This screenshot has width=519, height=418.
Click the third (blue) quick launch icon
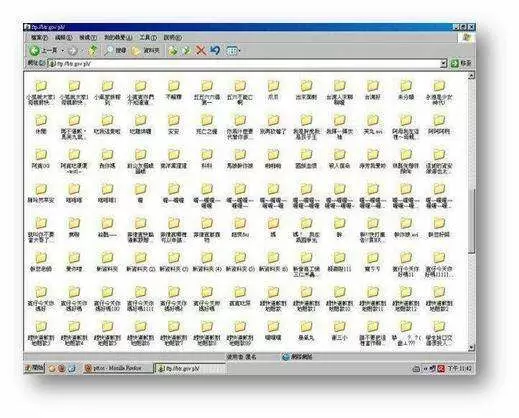pyautogui.click(x=72, y=368)
